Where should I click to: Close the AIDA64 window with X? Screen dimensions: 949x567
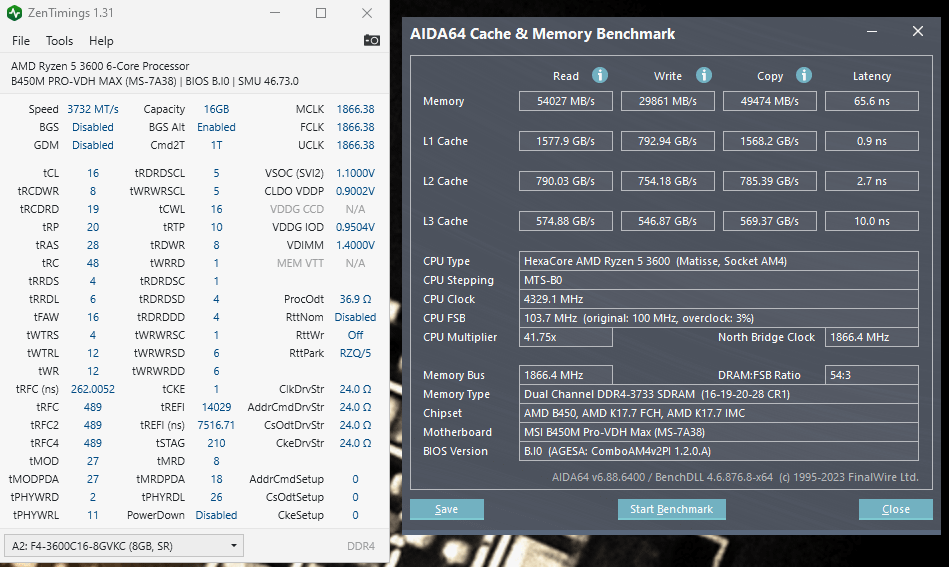[918, 31]
